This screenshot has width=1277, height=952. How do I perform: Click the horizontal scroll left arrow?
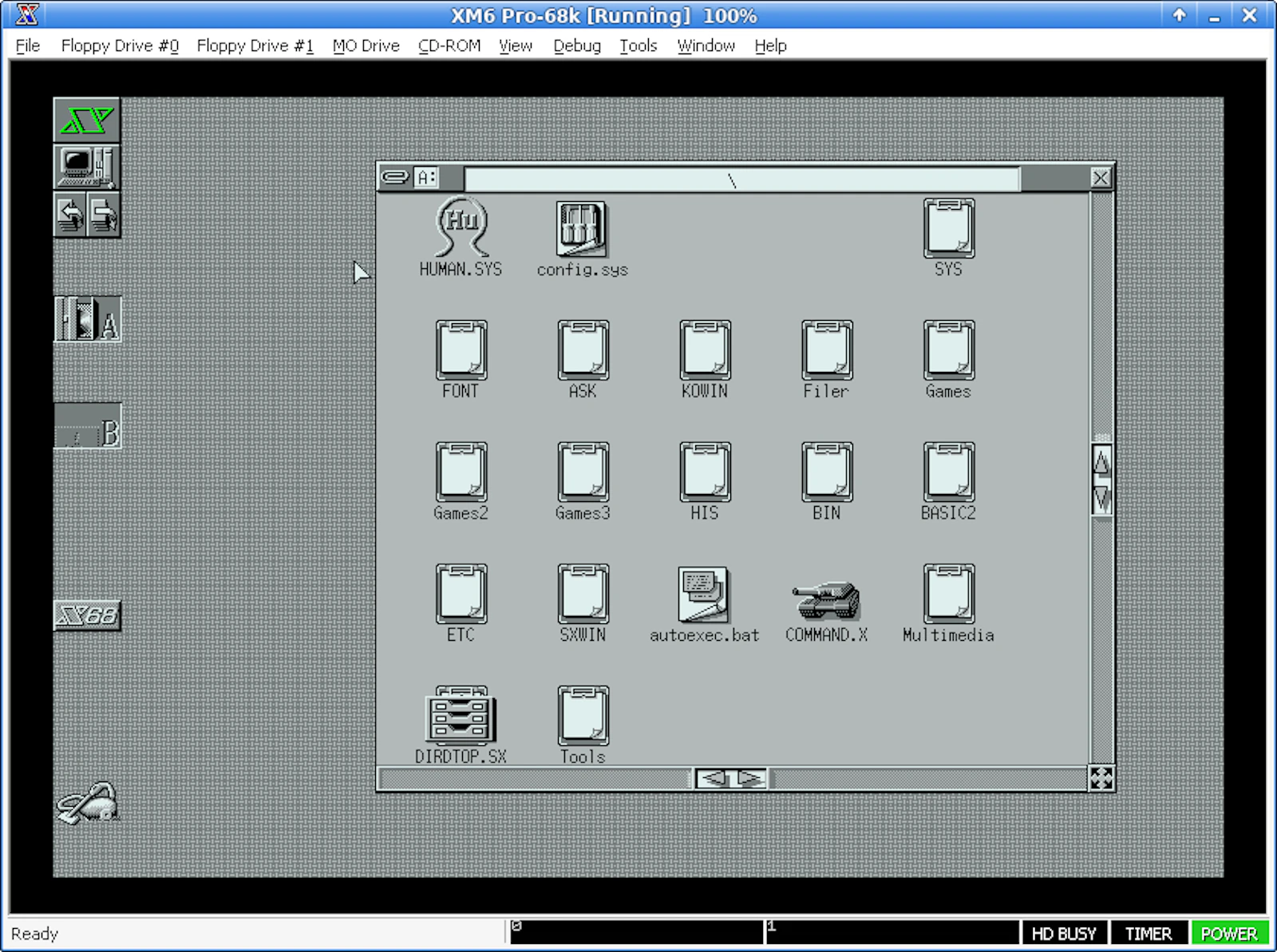click(714, 778)
